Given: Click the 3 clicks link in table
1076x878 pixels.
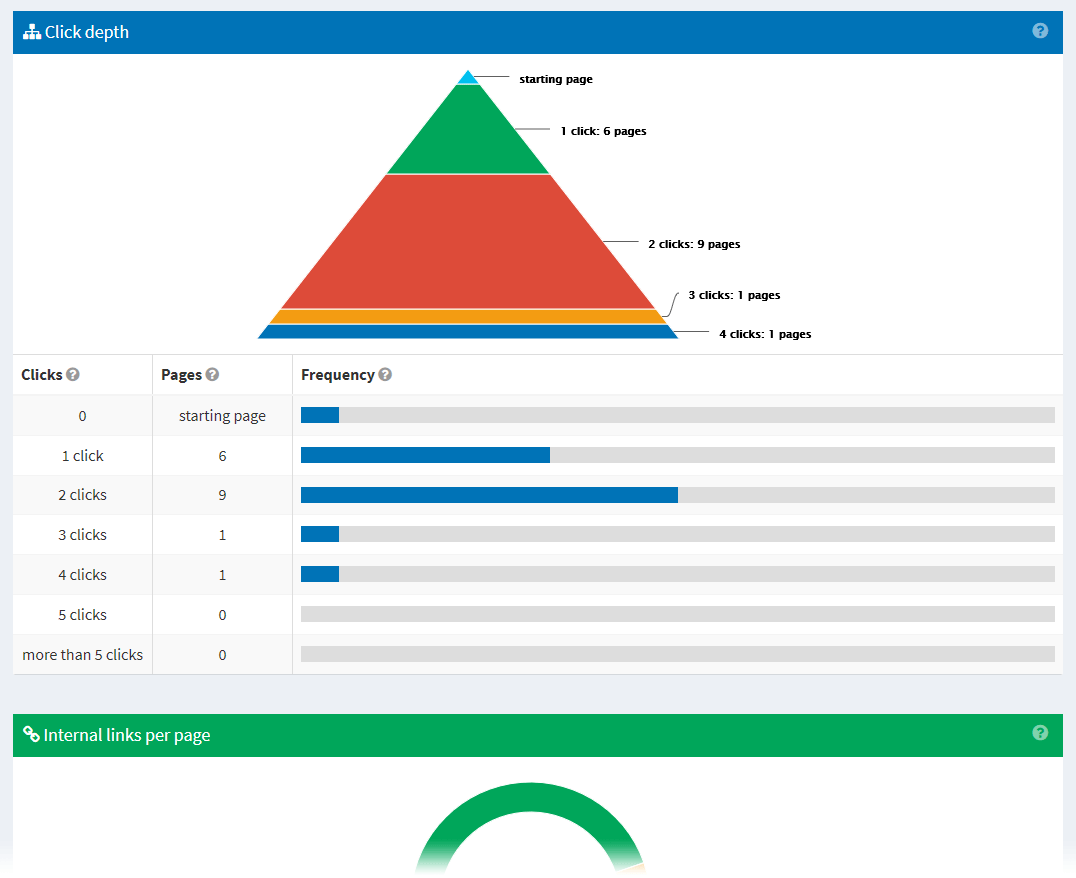Looking at the screenshot, I should [82, 534].
